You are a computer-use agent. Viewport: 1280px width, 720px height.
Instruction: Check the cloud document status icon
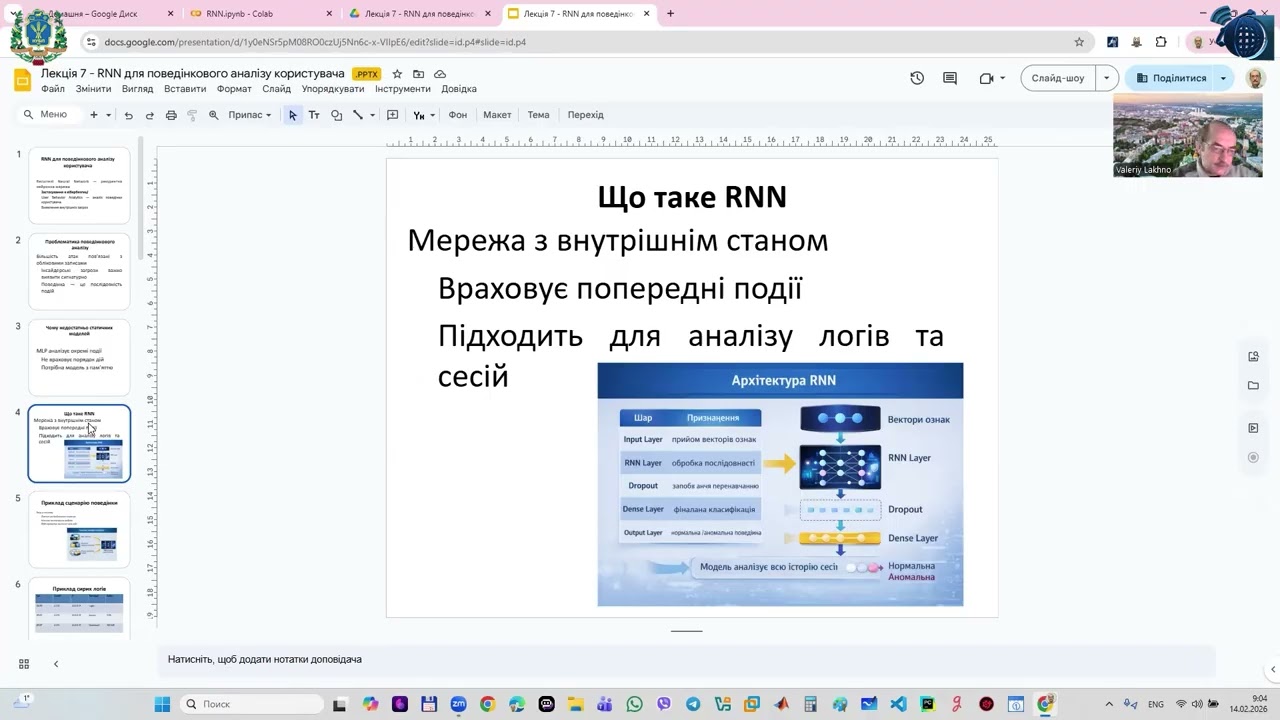(440, 74)
